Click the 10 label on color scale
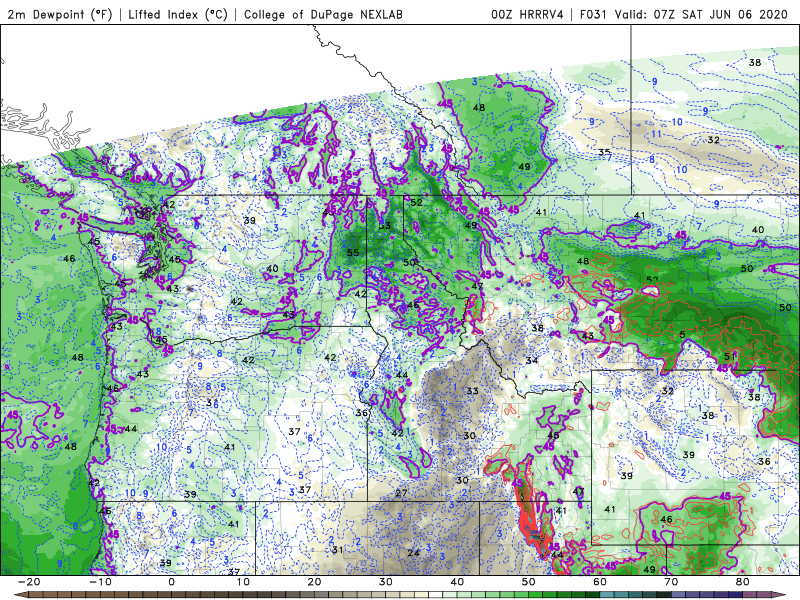This screenshot has height=600, width=800. click(x=243, y=582)
